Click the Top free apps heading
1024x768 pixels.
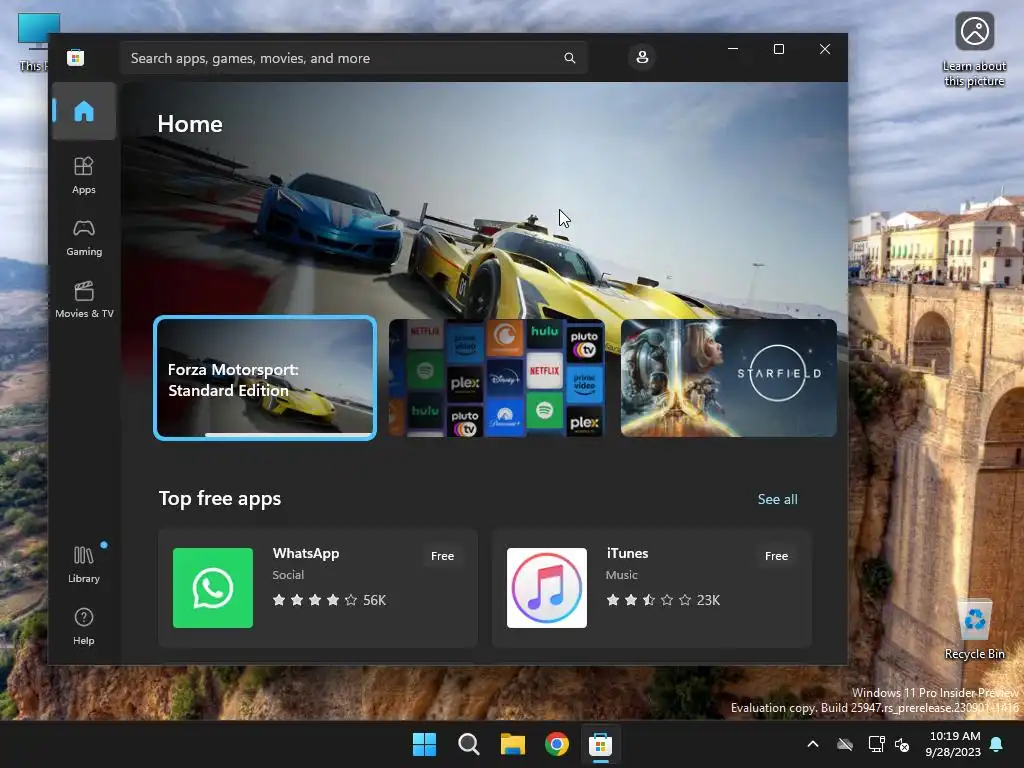(219, 498)
